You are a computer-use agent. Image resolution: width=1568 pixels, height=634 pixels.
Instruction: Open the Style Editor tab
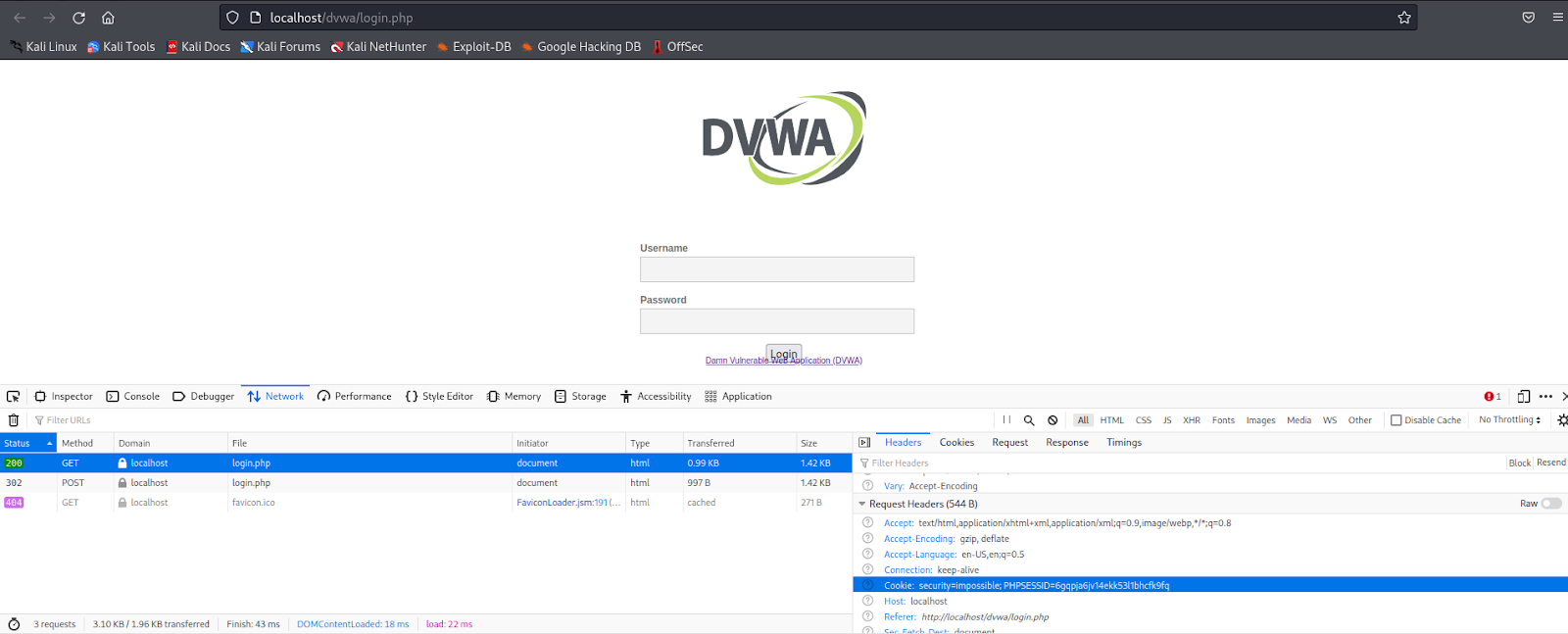point(439,397)
